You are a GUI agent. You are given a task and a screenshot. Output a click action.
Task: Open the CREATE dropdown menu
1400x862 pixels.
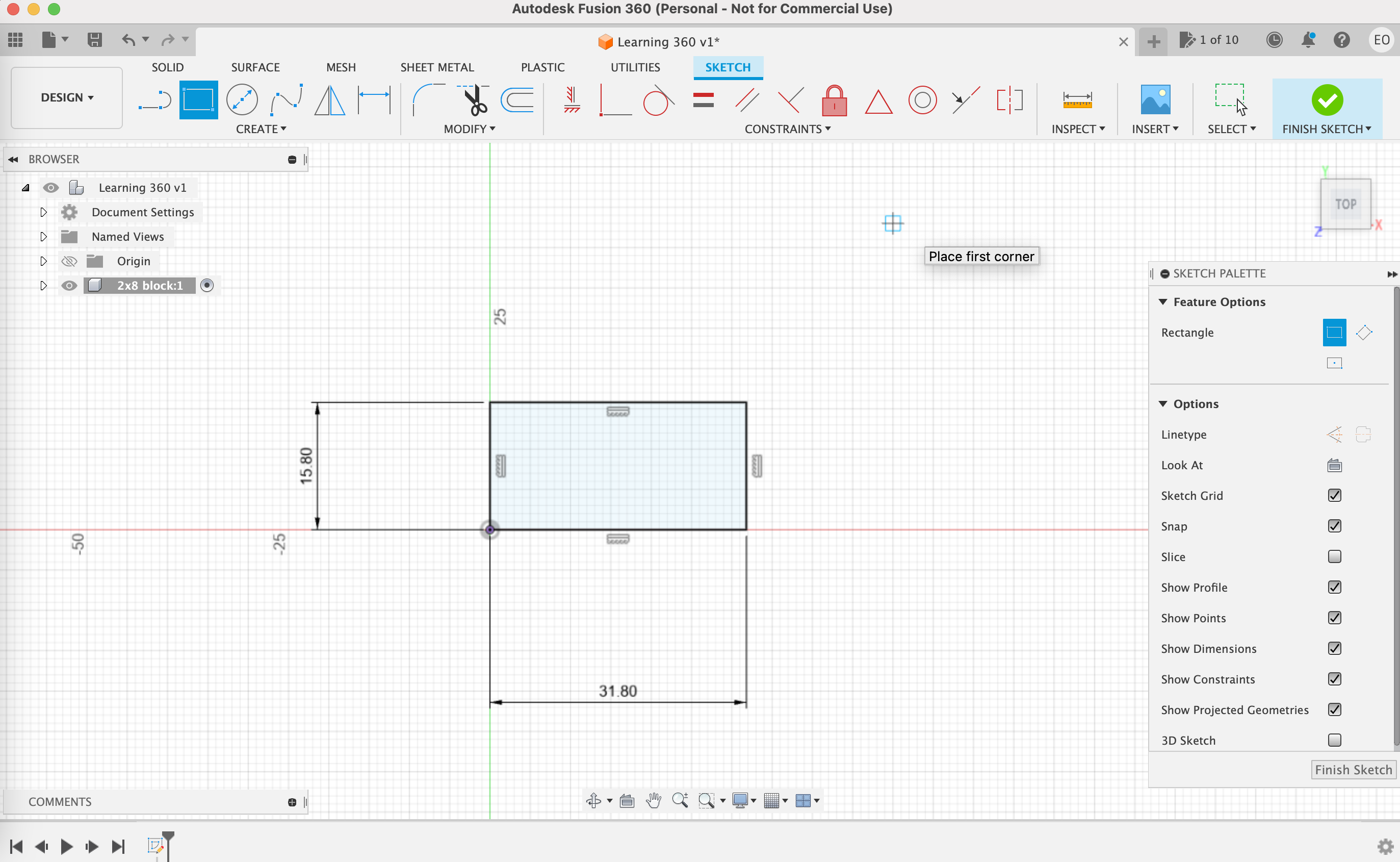coord(261,130)
